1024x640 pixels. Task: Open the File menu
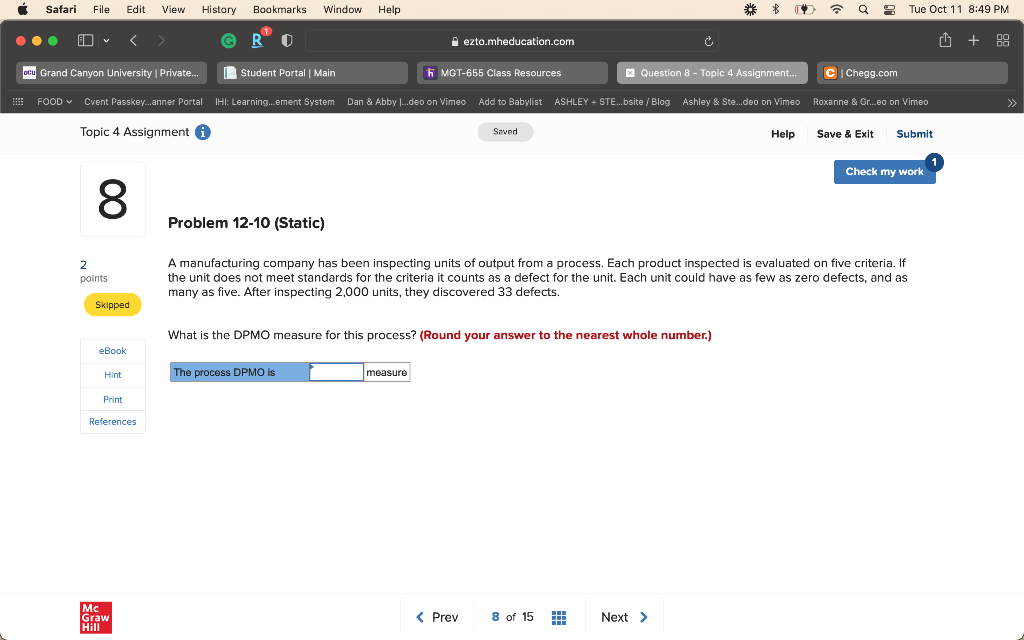coord(101,9)
